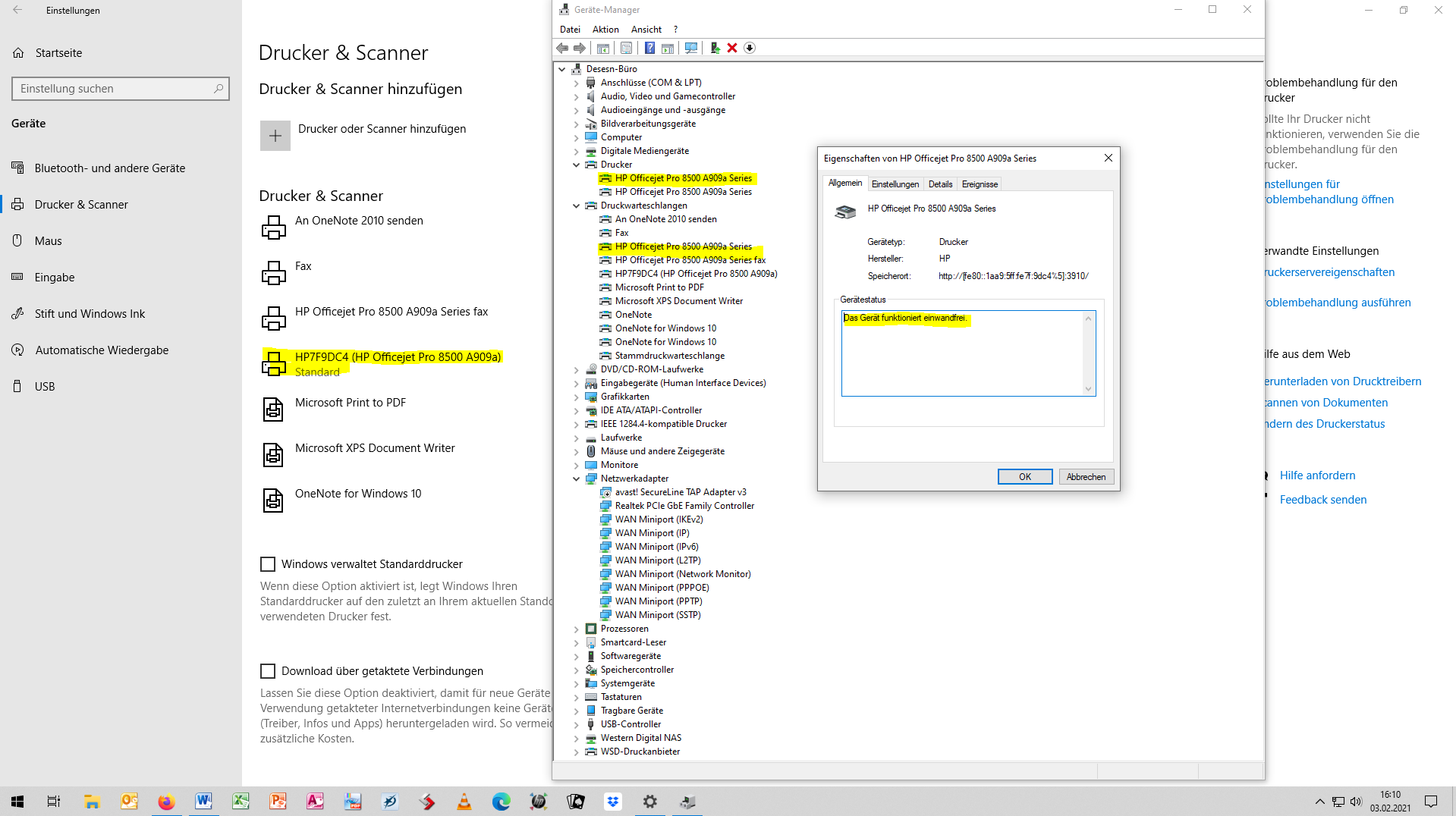Select Realtek PCIe GbE Family Controller
Image resolution: width=1456 pixels, height=816 pixels.
pos(684,506)
